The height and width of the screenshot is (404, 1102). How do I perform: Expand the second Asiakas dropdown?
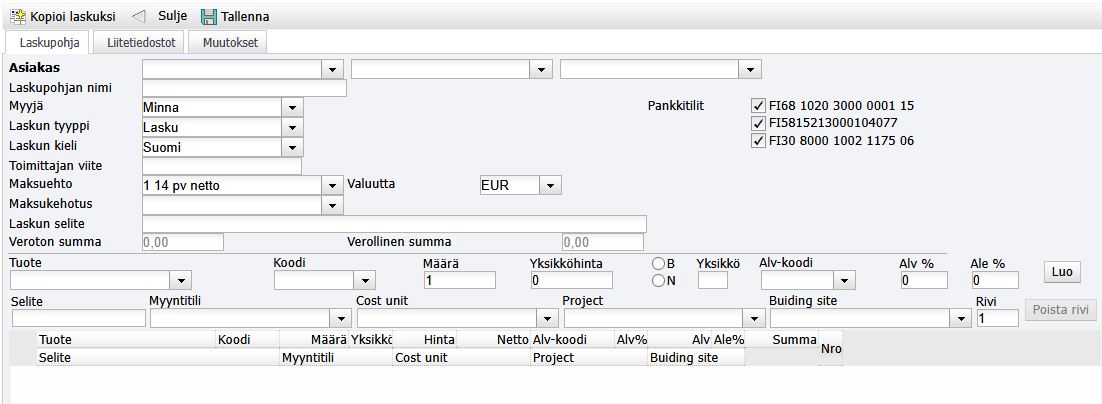[x=540, y=70]
